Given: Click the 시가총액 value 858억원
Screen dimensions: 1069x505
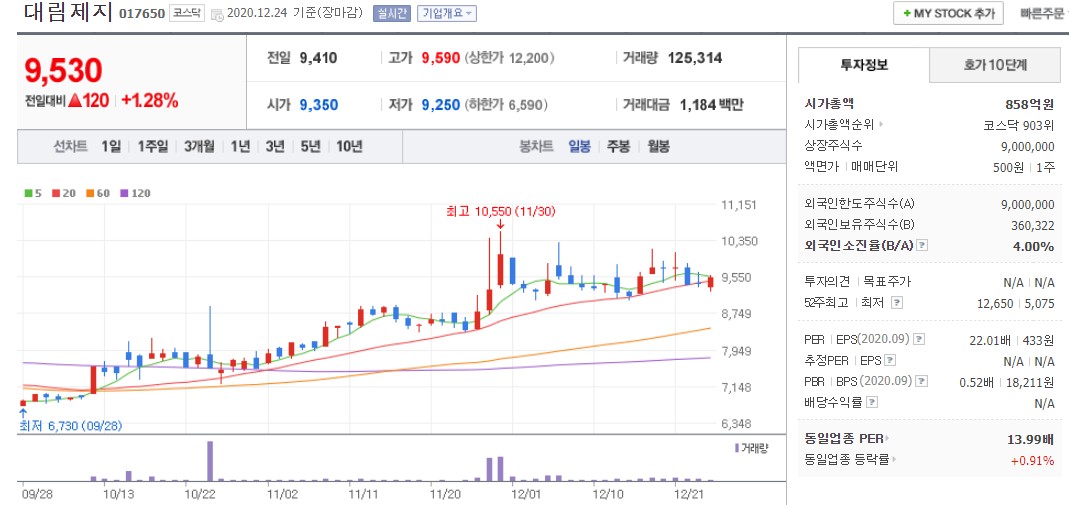Looking at the screenshot, I should pos(1029,105).
